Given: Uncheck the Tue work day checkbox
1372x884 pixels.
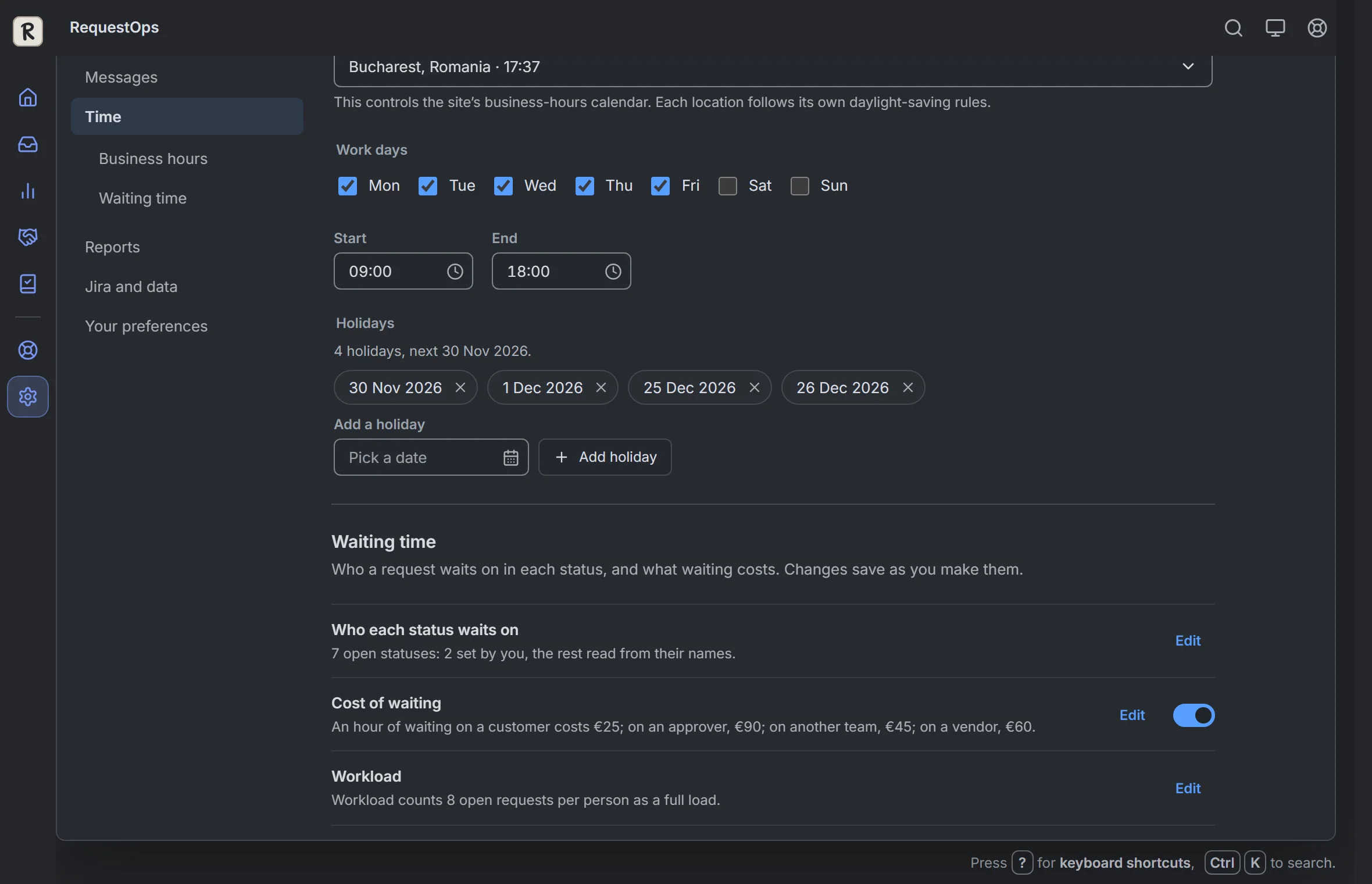Looking at the screenshot, I should pyautogui.click(x=428, y=186).
